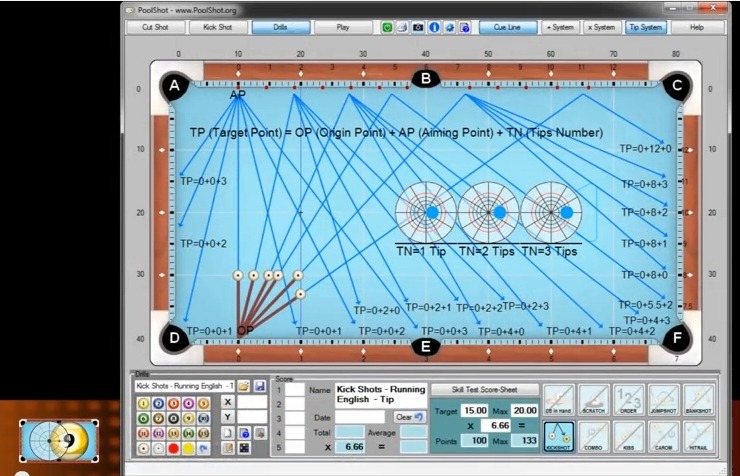Choose the BANKSHOT drill icon
The height and width of the screenshot is (476, 740).
click(x=697, y=400)
